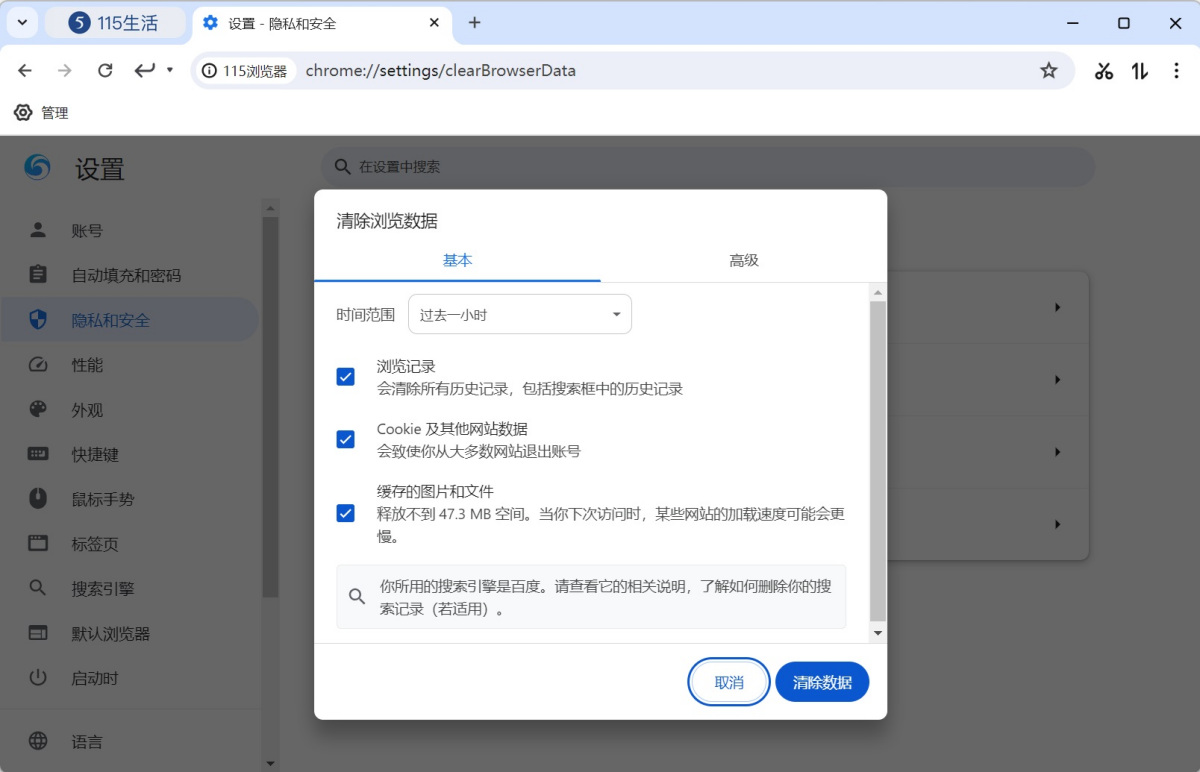Viewport: 1200px width, 772px height.
Task: Open the small dropdown arrow beside undo icon
Action: click(x=170, y=70)
